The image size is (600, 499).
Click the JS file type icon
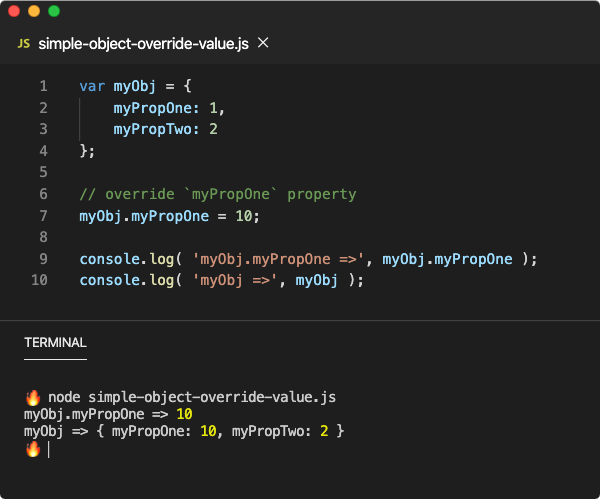[x=24, y=44]
